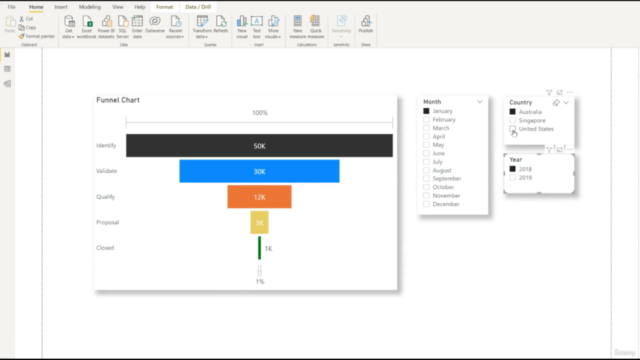This screenshot has width=640, height=360.
Task: Click the Year slicer header
Action: [516, 160]
